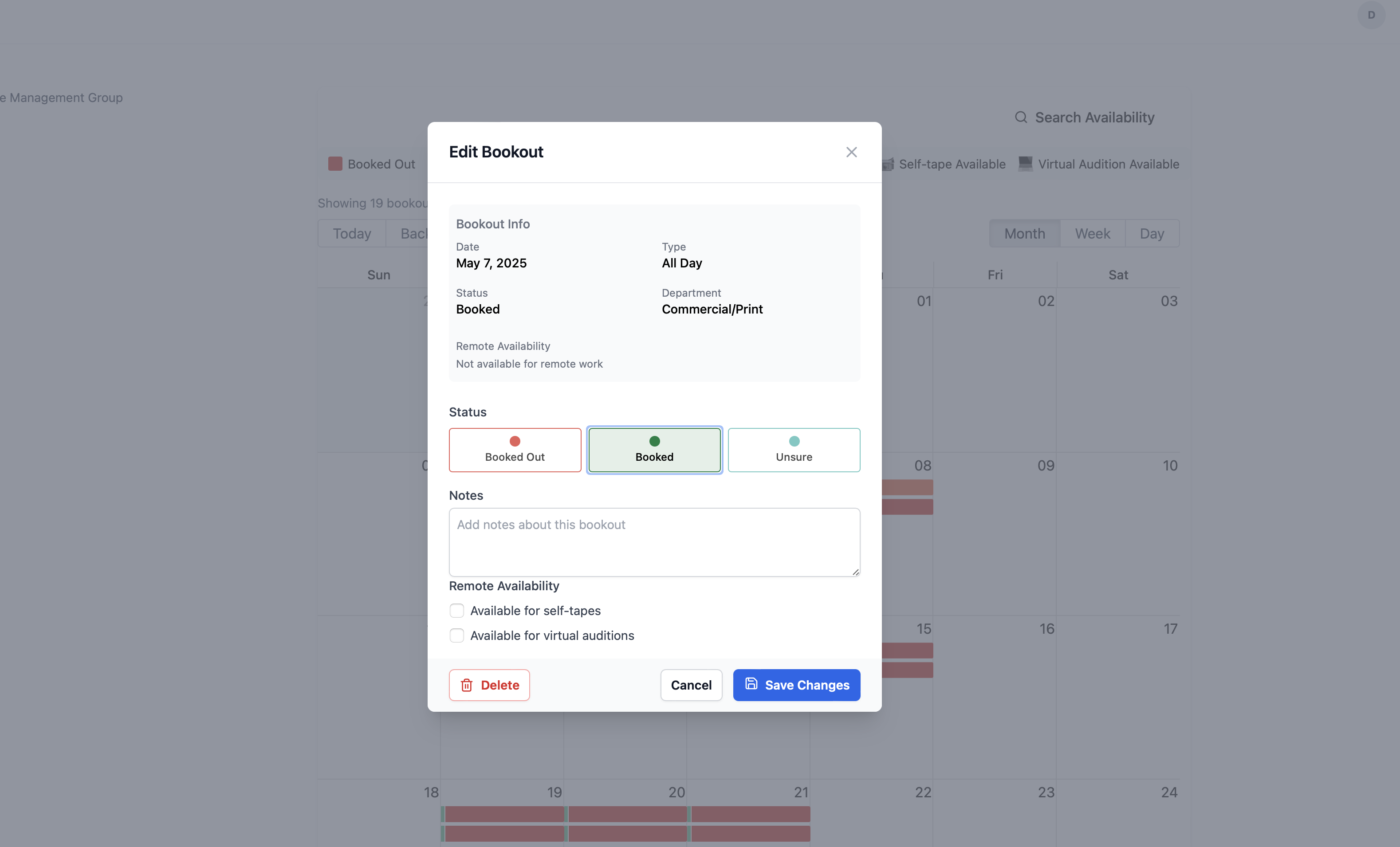Click the save icon on the Save Changes button
The width and height of the screenshot is (1400, 847).
tap(751, 685)
